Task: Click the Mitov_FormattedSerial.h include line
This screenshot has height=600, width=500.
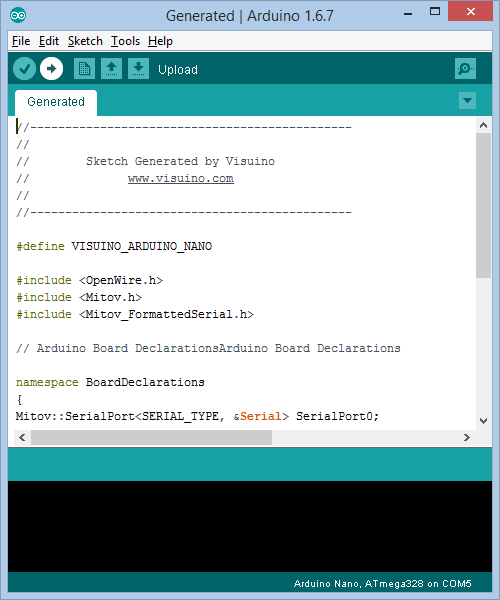Action: tap(135, 314)
